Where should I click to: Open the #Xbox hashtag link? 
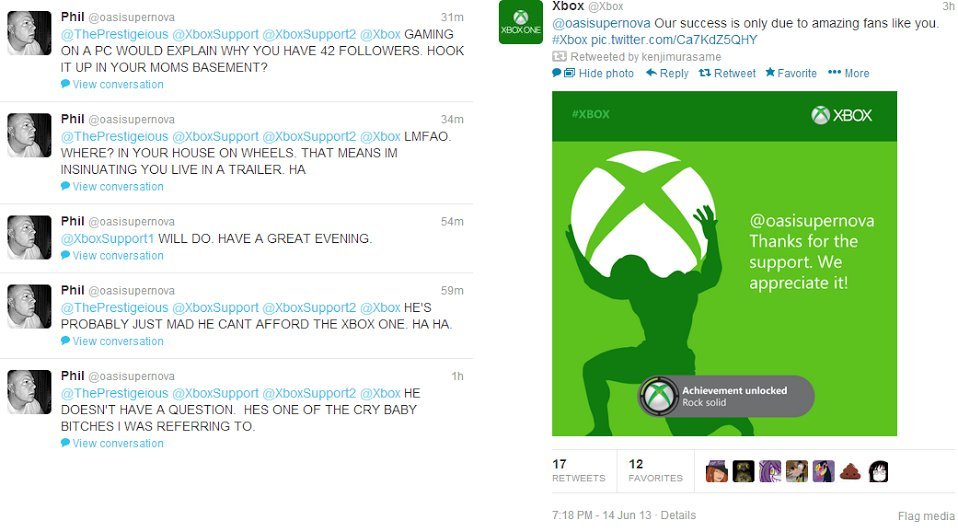569,40
